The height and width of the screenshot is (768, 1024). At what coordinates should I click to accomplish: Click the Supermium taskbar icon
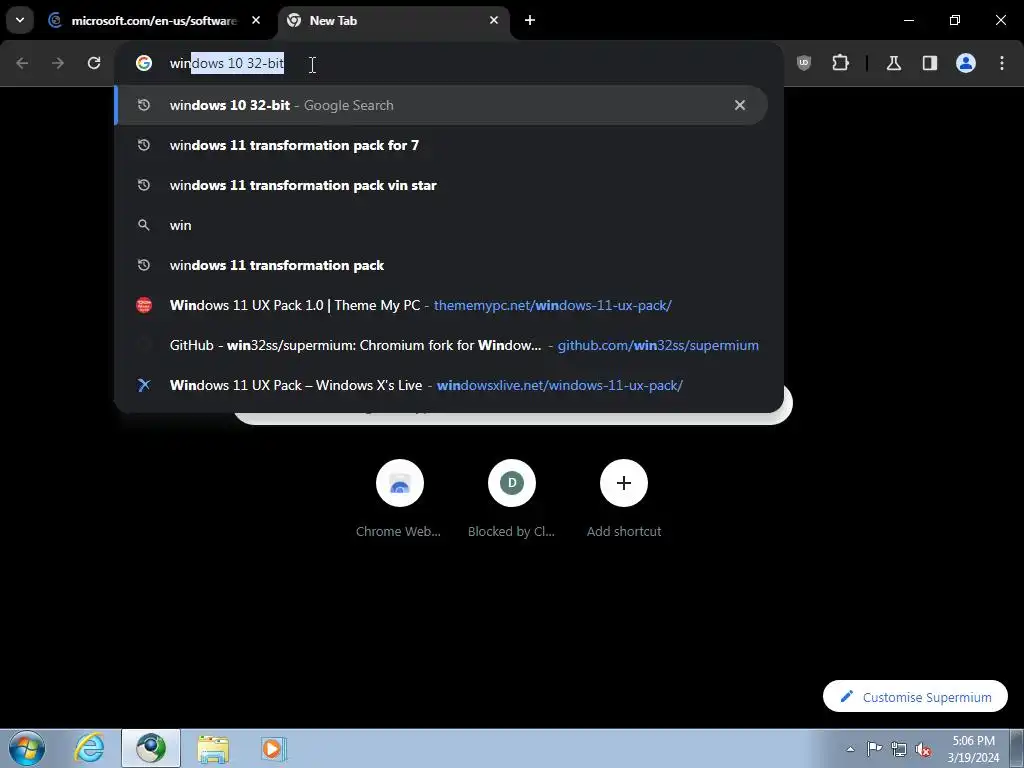click(151, 748)
